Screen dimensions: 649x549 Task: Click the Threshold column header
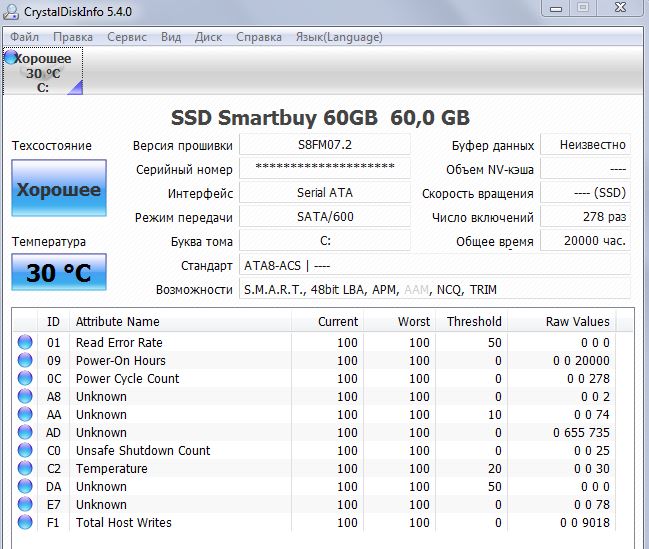(471, 321)
